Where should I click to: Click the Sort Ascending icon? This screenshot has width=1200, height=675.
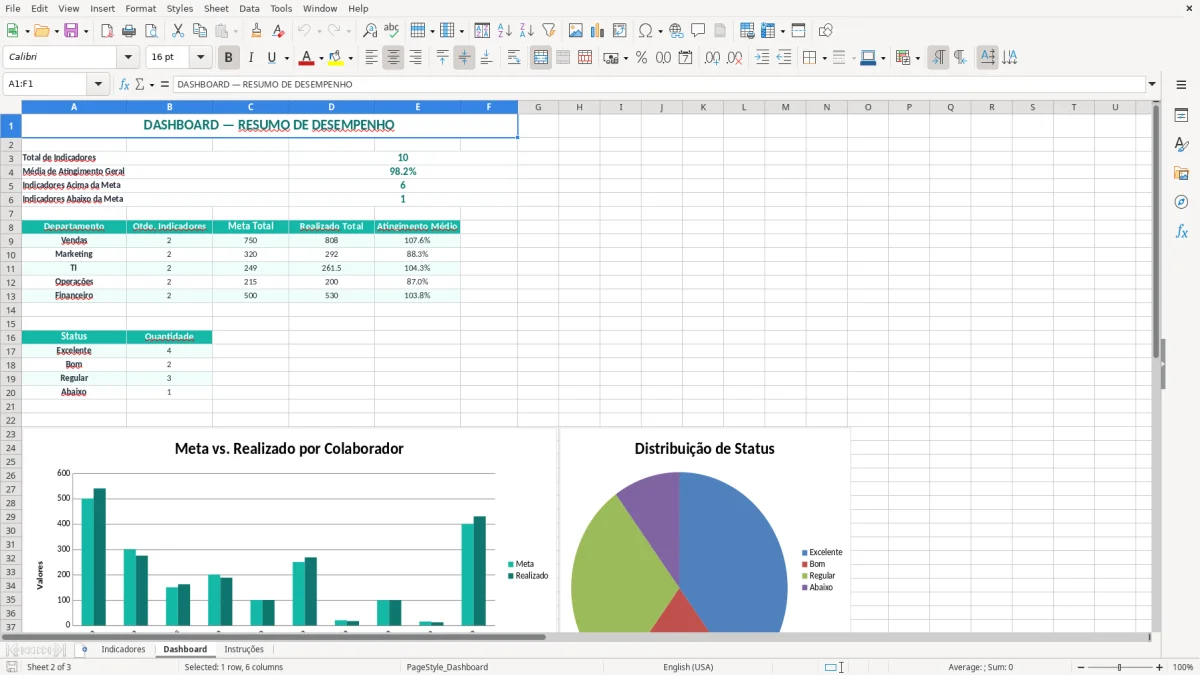(x=505, y=31)
